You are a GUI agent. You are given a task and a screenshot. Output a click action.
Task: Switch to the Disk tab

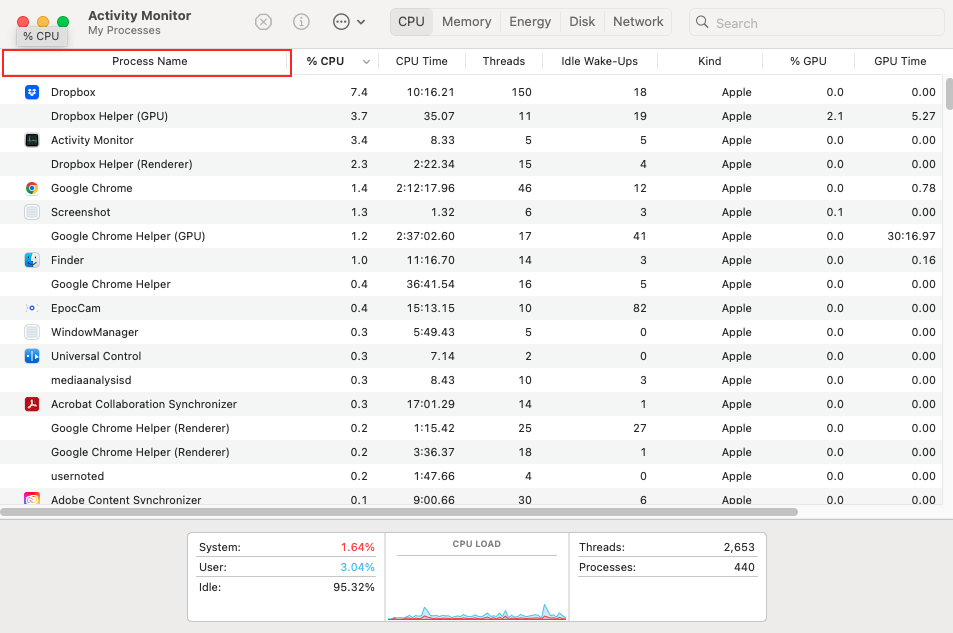(x=582, y=21)
